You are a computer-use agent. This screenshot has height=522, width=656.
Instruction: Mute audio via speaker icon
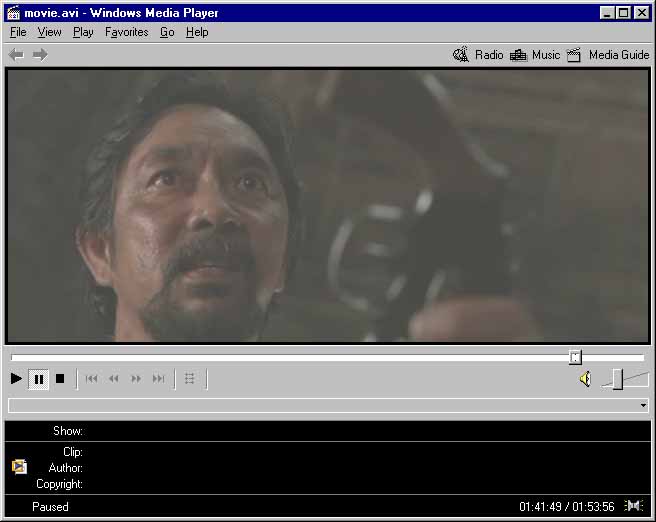point(585,379)
